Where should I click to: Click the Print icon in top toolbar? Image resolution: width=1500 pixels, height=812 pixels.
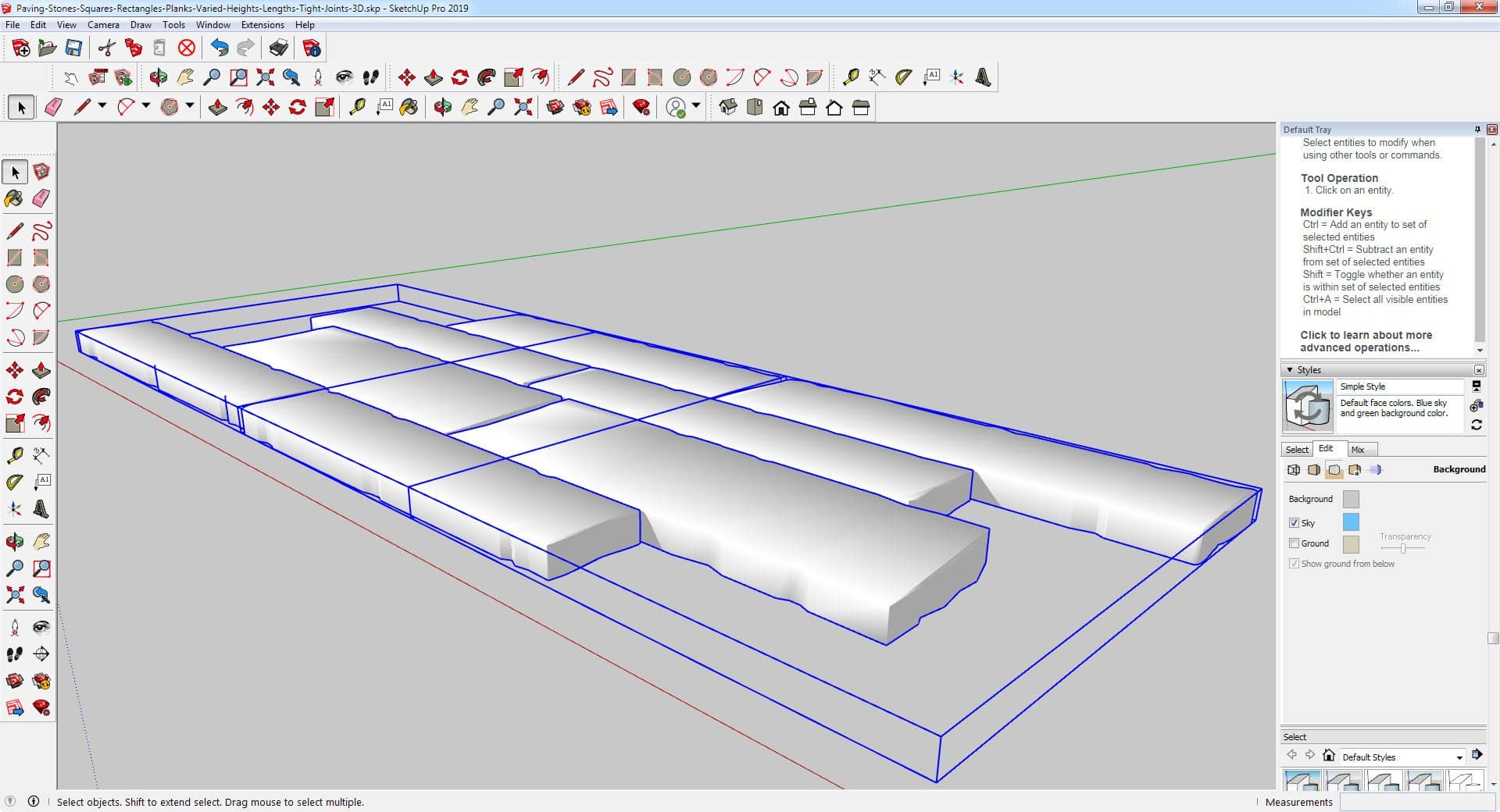coord(278,48)
